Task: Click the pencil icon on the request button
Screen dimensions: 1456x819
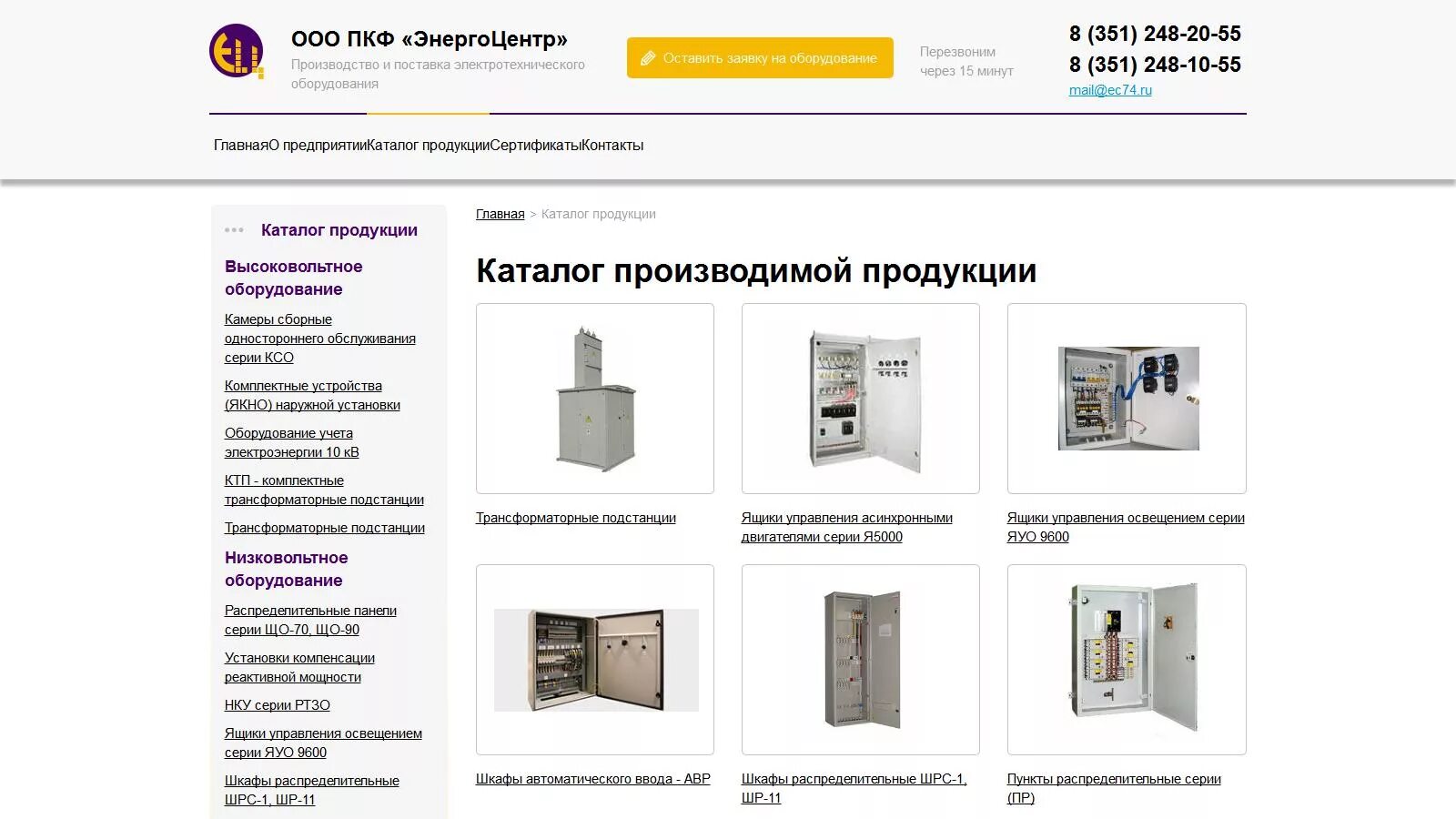Action: [648, 58]
